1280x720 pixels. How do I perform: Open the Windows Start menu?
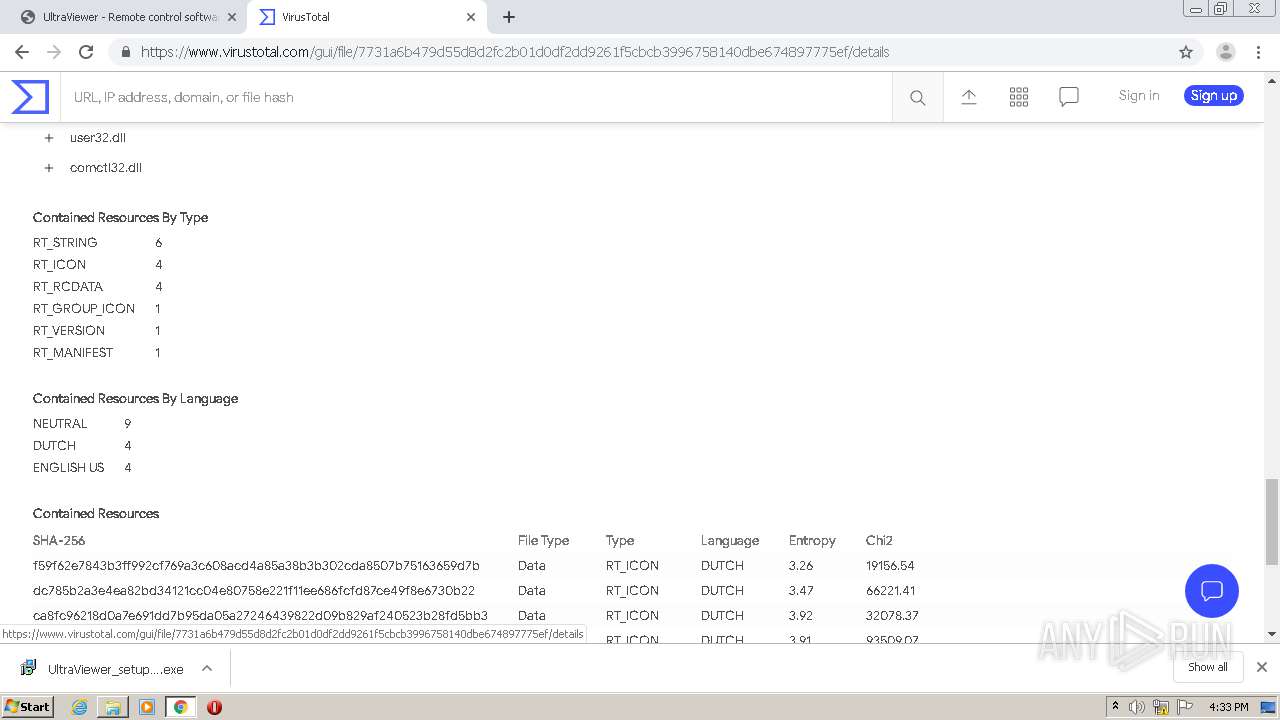coord(27,707)
